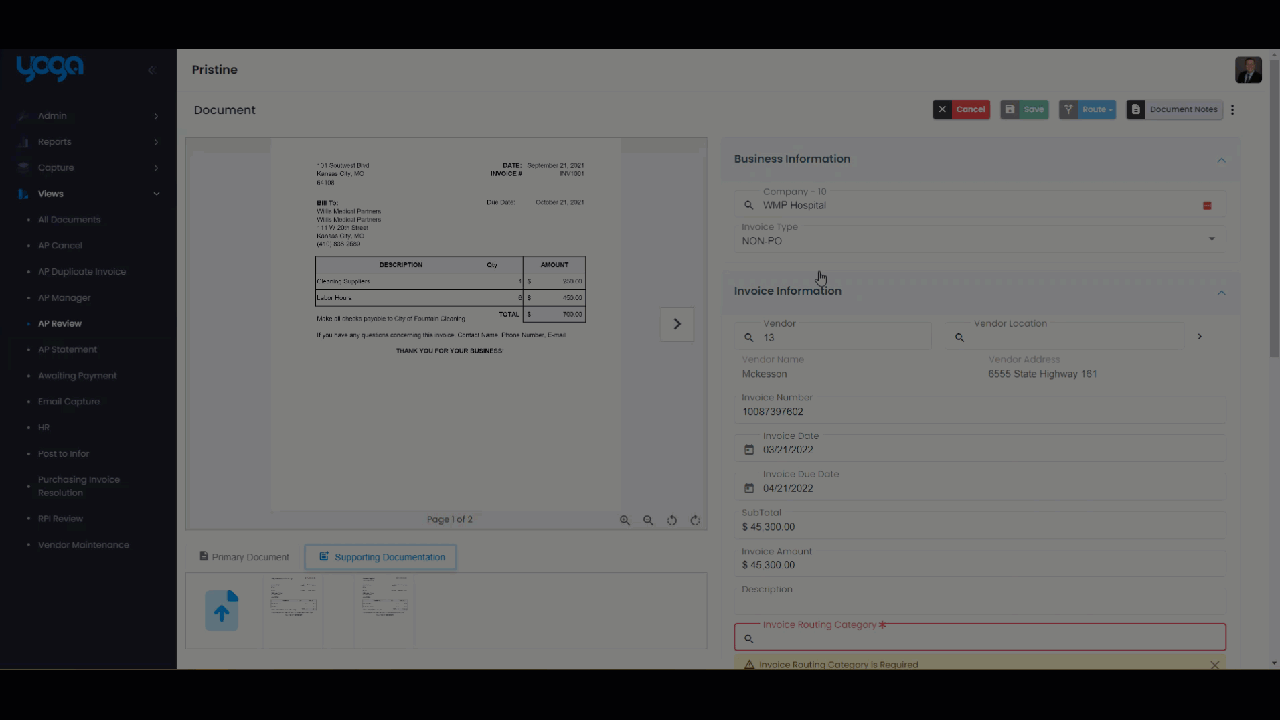Open the Route dropdown button
The image size is (1280, 720).
click(1088, 110)
